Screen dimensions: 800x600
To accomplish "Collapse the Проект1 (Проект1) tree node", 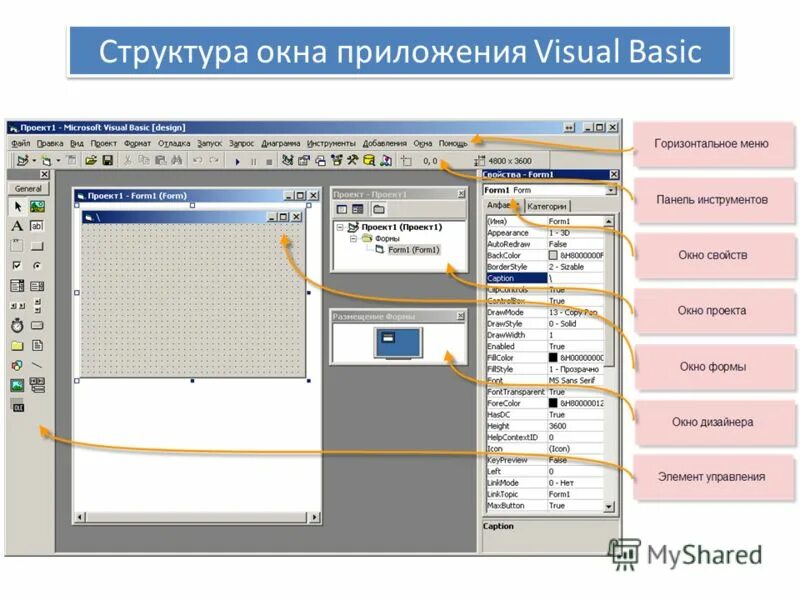I will (x=340, y=227).
